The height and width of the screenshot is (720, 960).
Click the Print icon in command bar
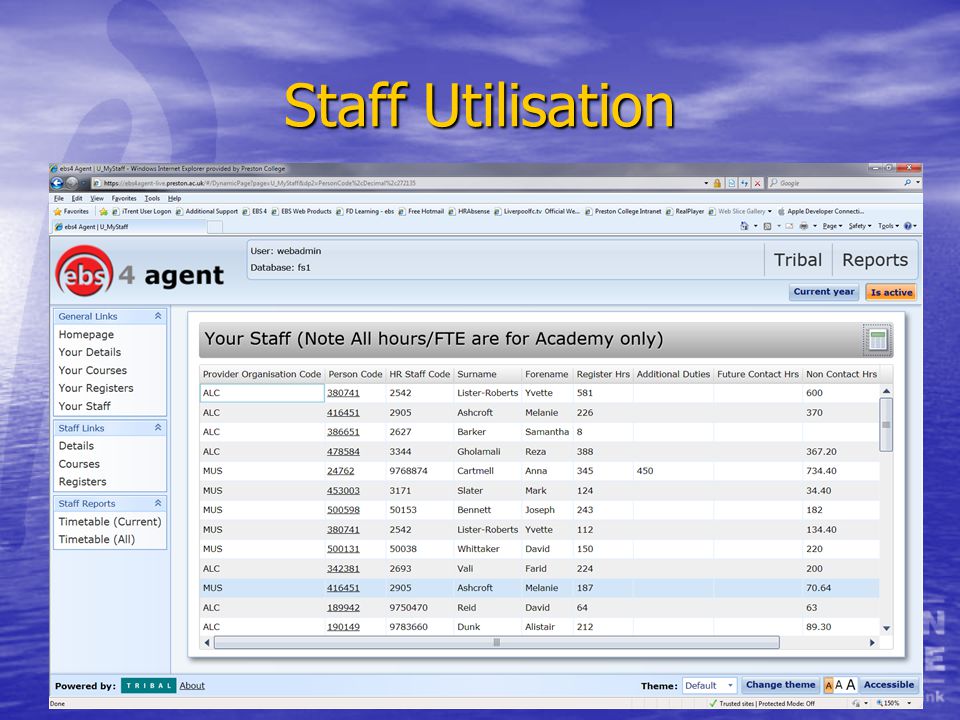coord(803,226)
